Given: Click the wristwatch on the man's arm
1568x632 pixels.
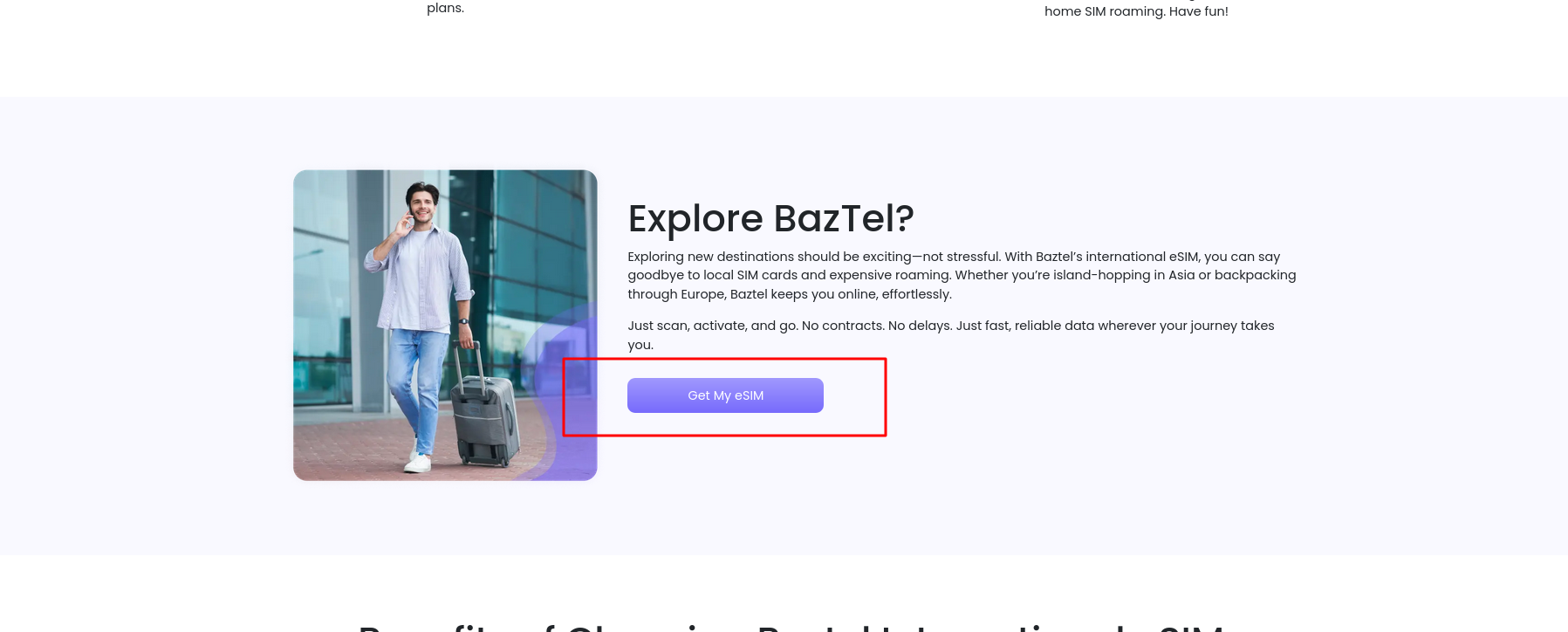Looking at the screenshot, I should [463, 320].
